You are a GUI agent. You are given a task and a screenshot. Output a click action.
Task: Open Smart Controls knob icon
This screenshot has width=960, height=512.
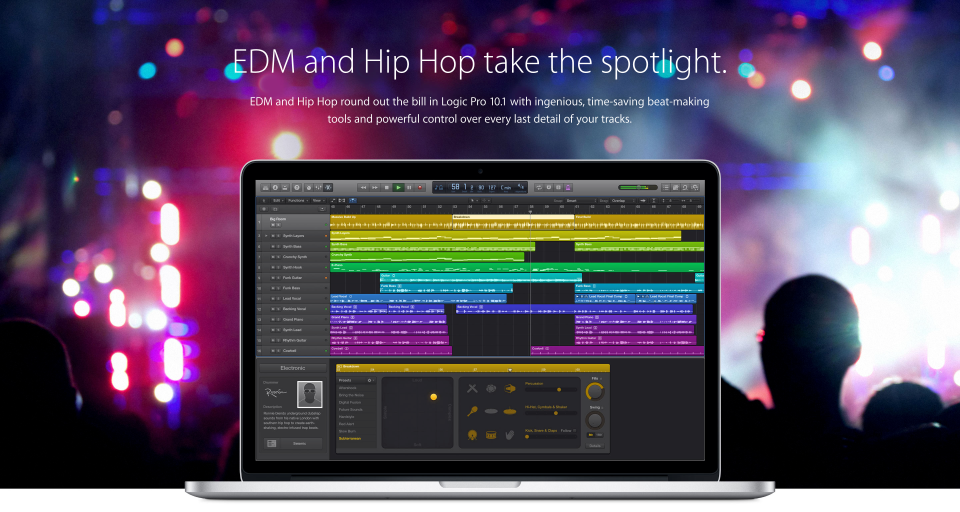(309, 187)
